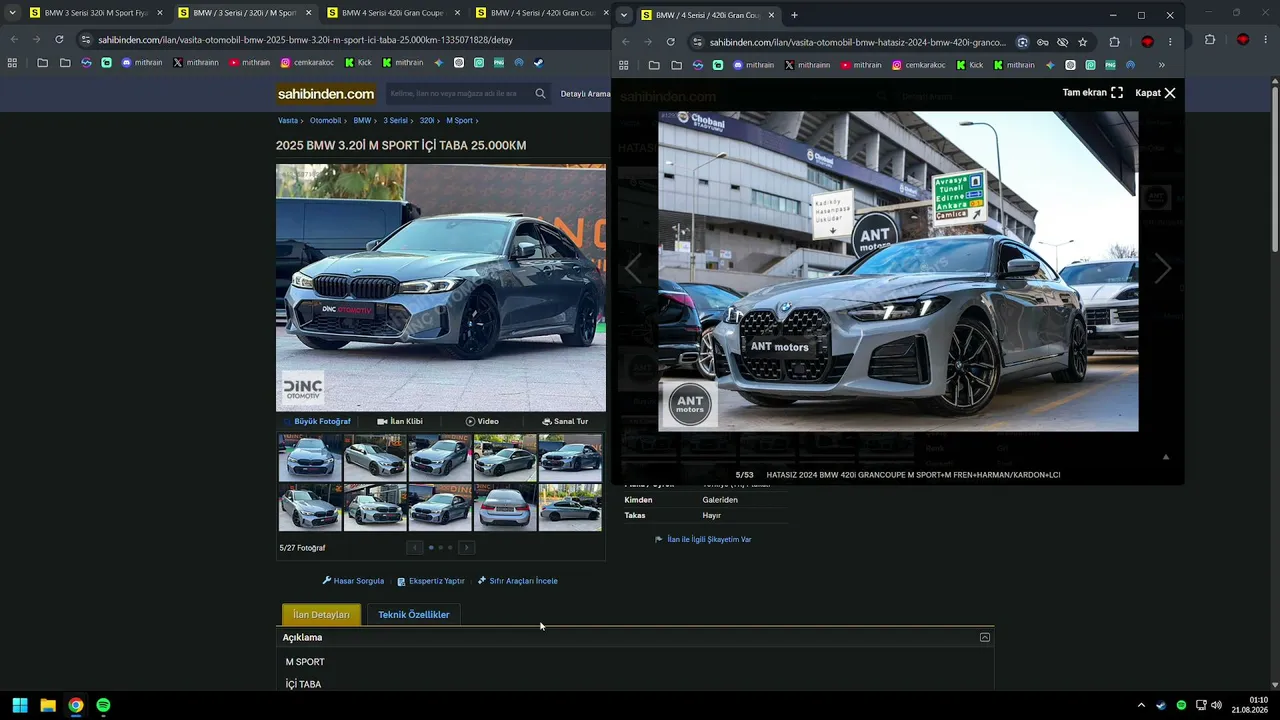Open the Steam bookmark in the back window

click(538, 63)
